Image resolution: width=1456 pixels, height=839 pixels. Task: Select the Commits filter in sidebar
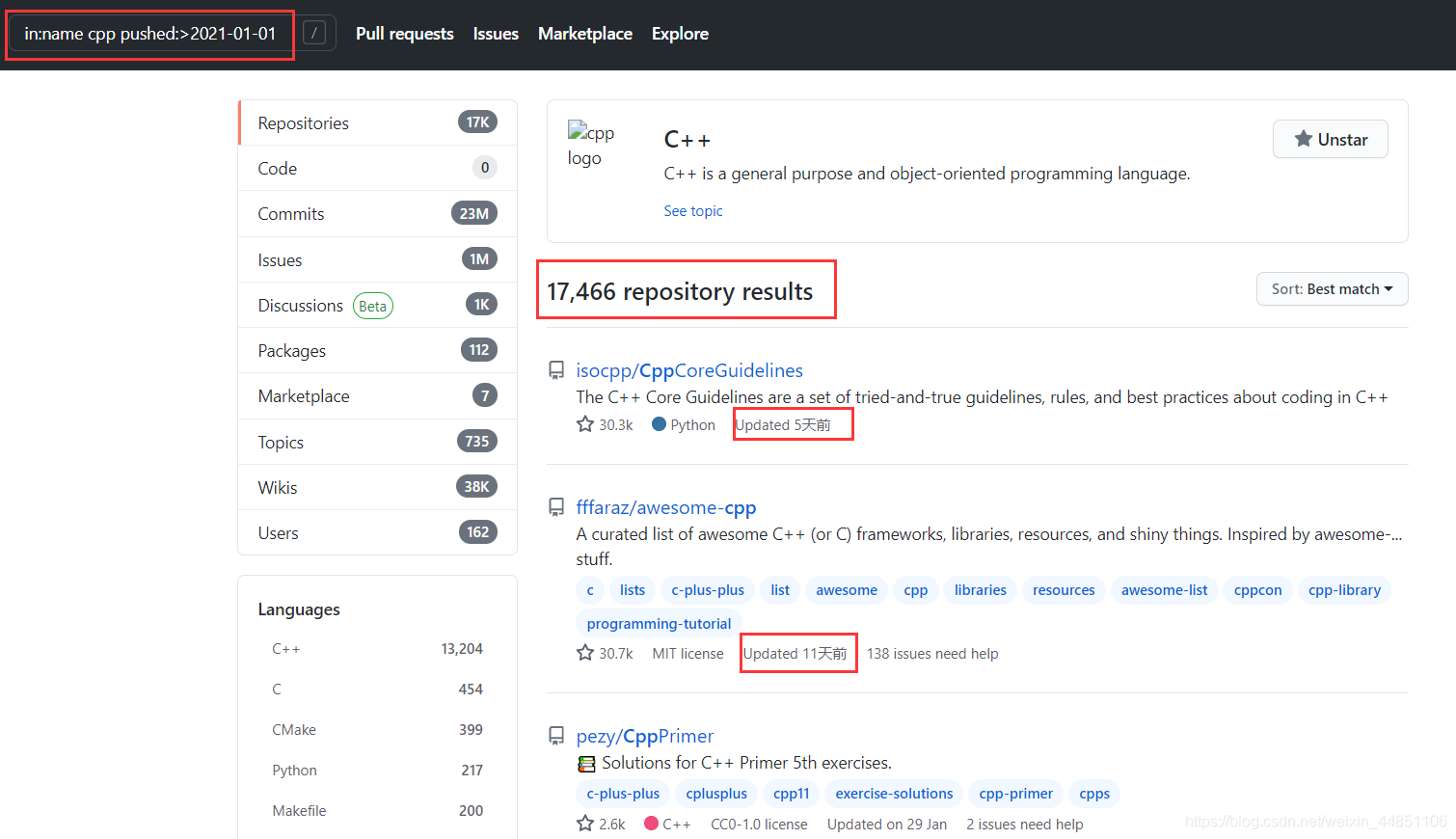tap(378, 213)
